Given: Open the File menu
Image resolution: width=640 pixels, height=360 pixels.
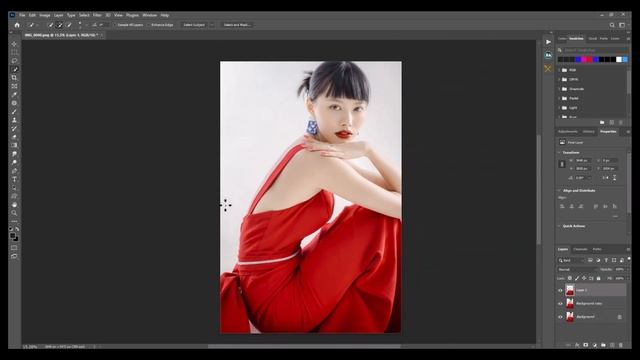Looking at the screenshot, I should 22,15.
